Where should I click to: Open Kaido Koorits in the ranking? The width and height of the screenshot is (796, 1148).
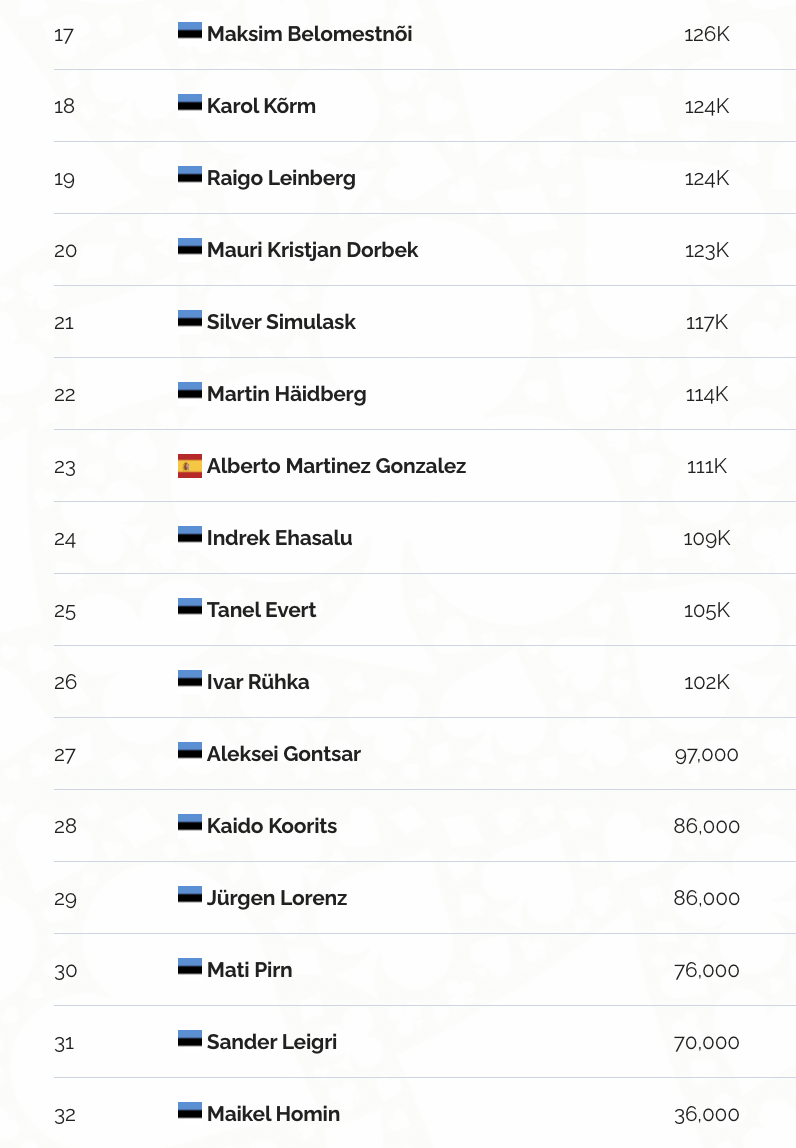click(x=272, y=826)
